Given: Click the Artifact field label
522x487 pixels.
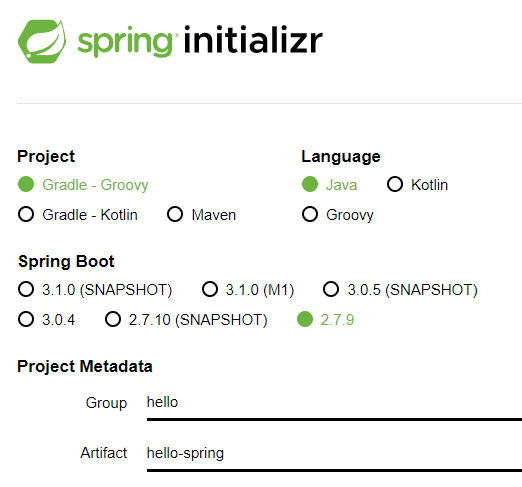Looking at the screenshot, I should (x=104, y=453).
